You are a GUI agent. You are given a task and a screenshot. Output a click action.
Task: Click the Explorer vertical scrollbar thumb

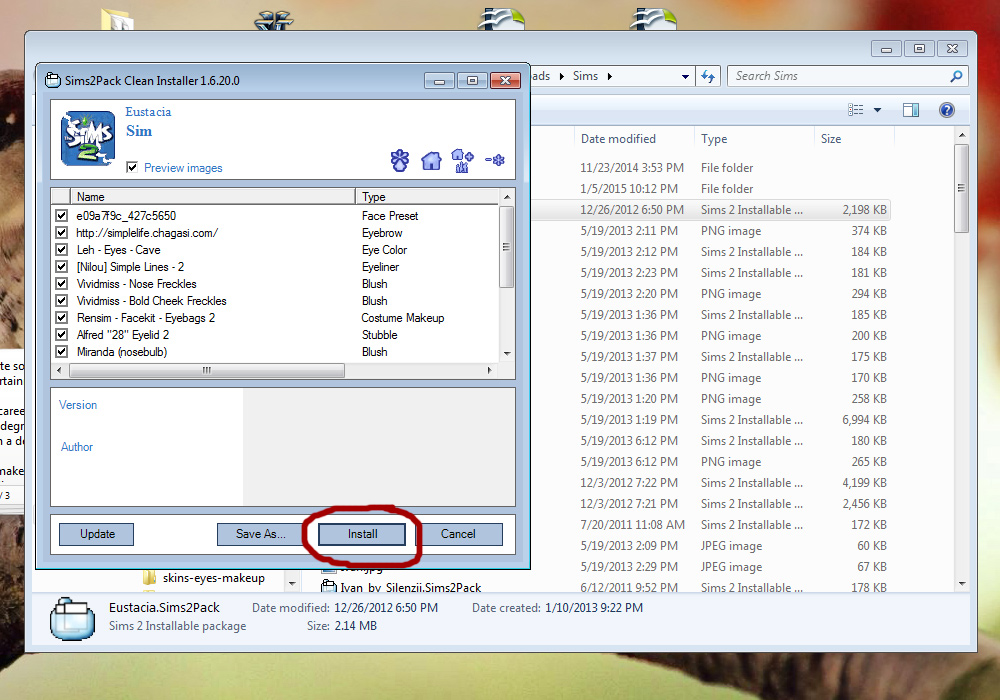pyautogui.click(x=962, y=189)
